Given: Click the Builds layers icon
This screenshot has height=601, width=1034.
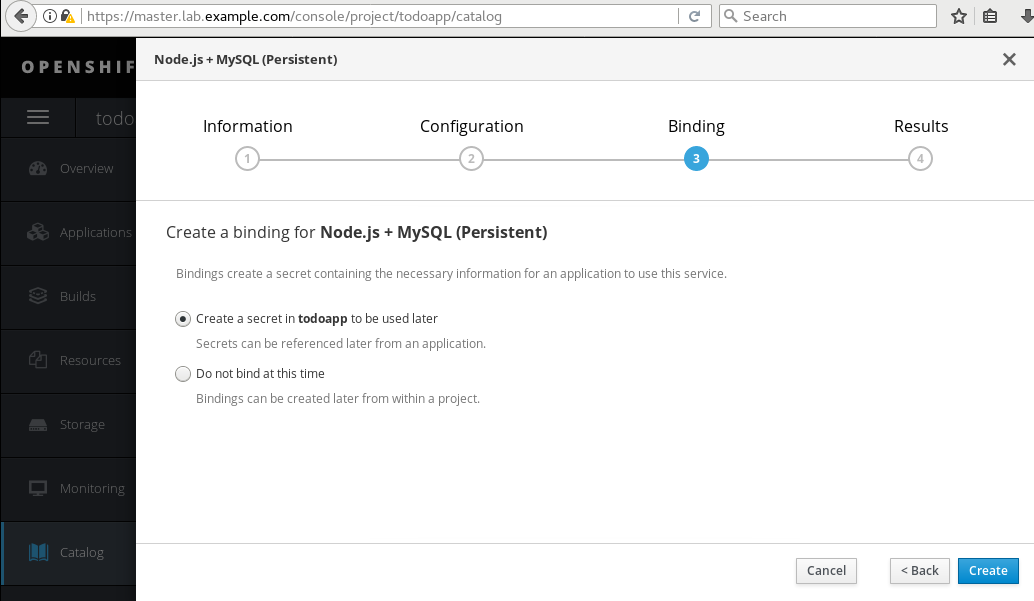Looking at the screenshot, I should [38, 296].
